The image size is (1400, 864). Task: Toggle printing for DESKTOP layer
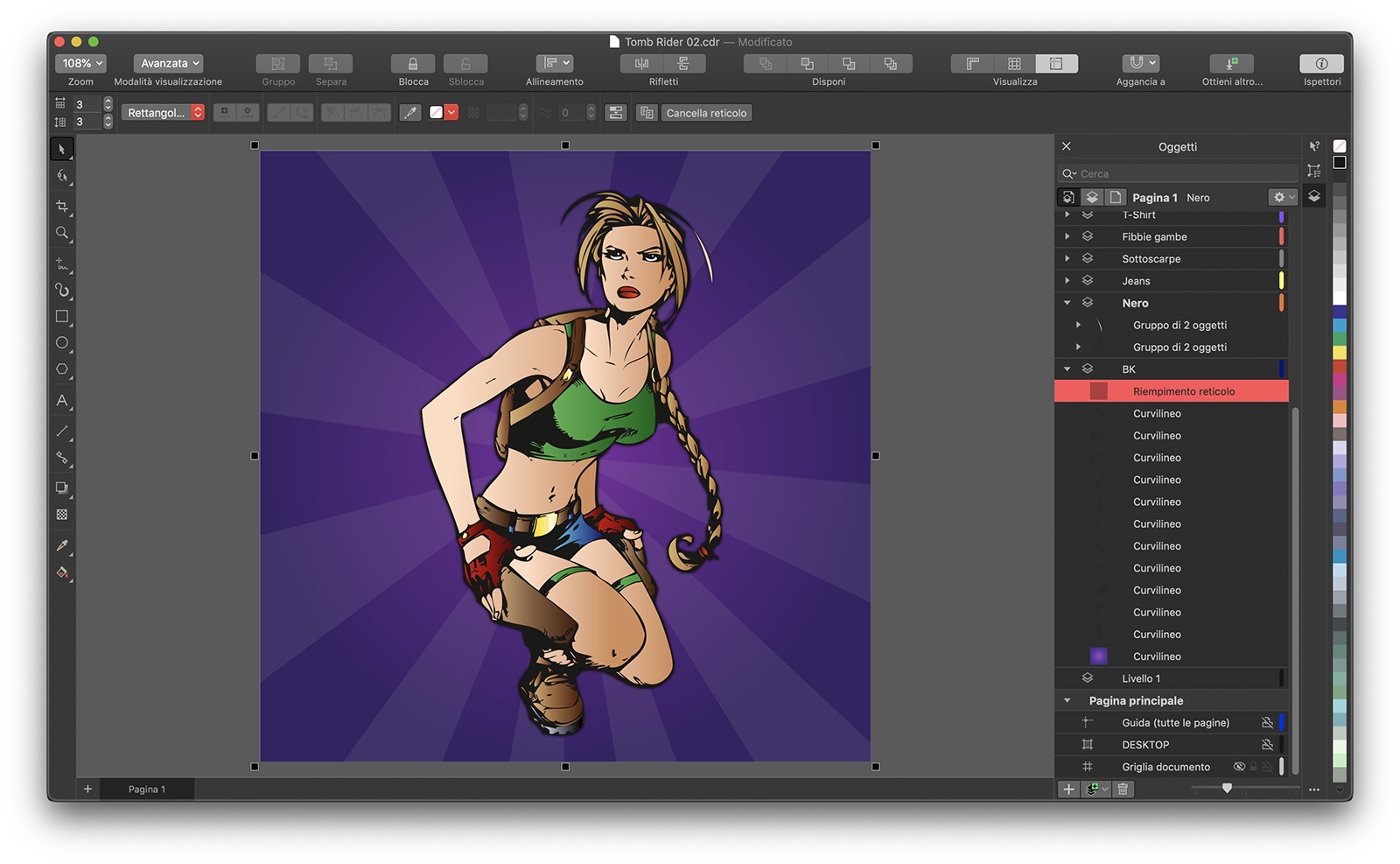[x=1266, y=745]
